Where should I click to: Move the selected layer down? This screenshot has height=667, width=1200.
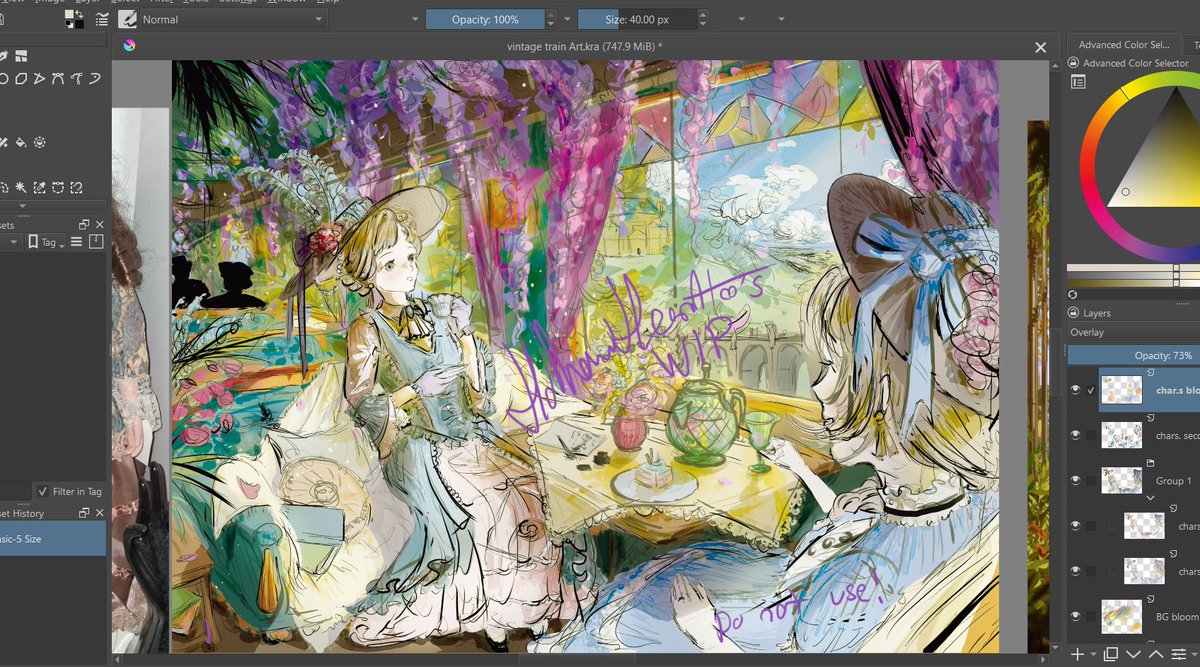(1133, 654)
